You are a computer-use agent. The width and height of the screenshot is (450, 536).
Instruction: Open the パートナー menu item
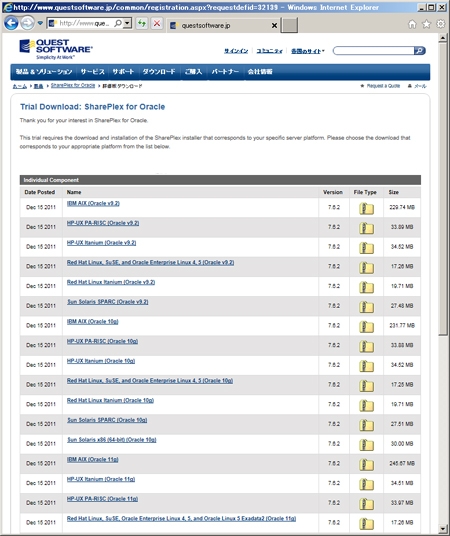tap(225, 72)
